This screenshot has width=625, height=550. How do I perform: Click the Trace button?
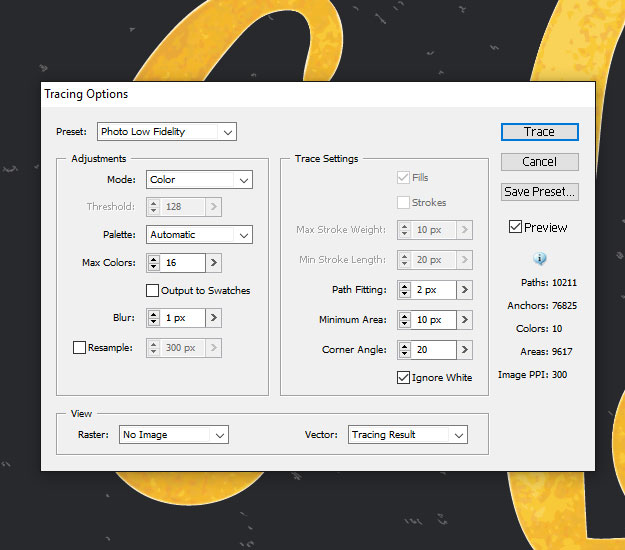(x=539, y=132)
